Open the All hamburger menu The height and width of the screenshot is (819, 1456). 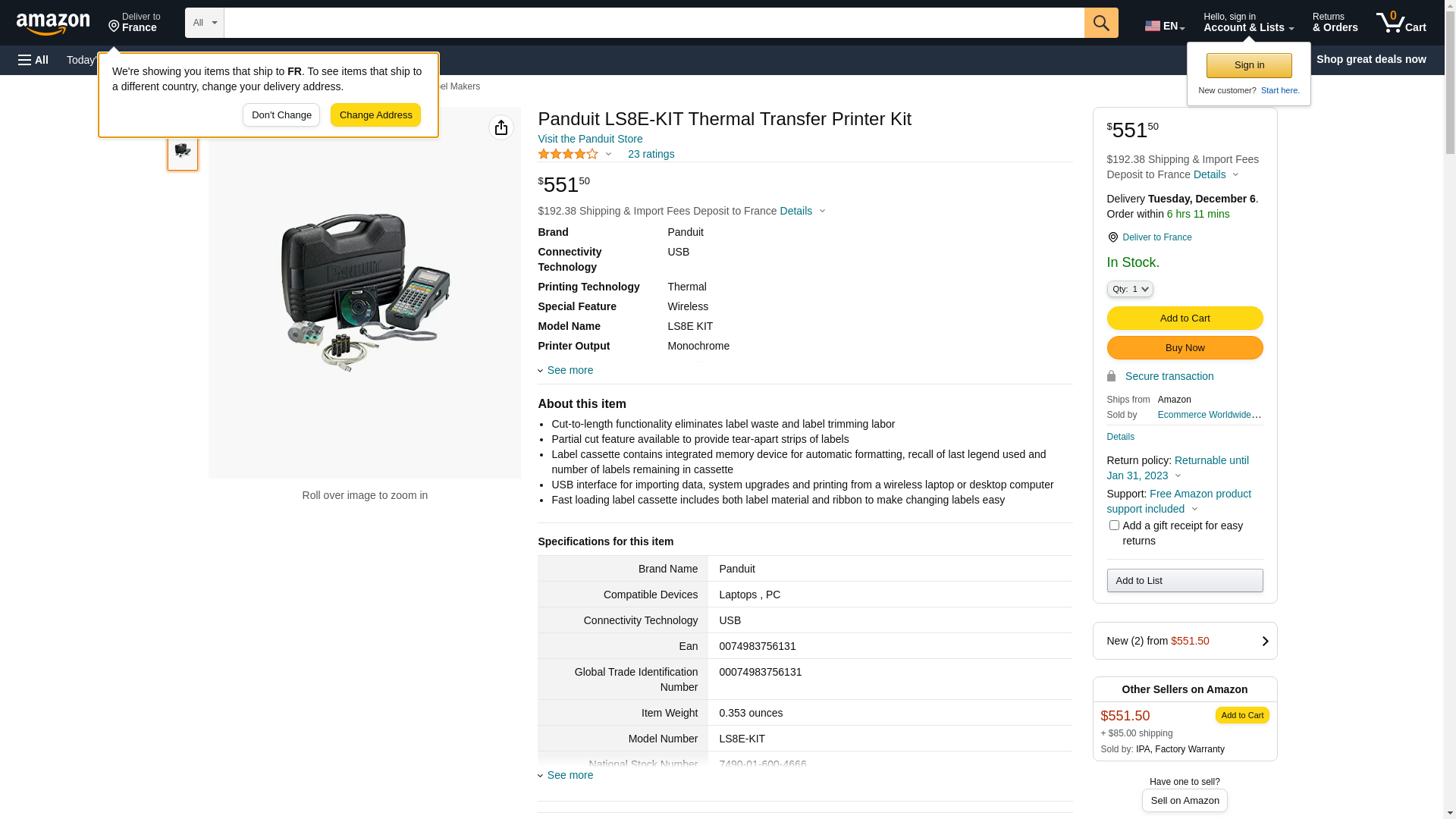33,60
